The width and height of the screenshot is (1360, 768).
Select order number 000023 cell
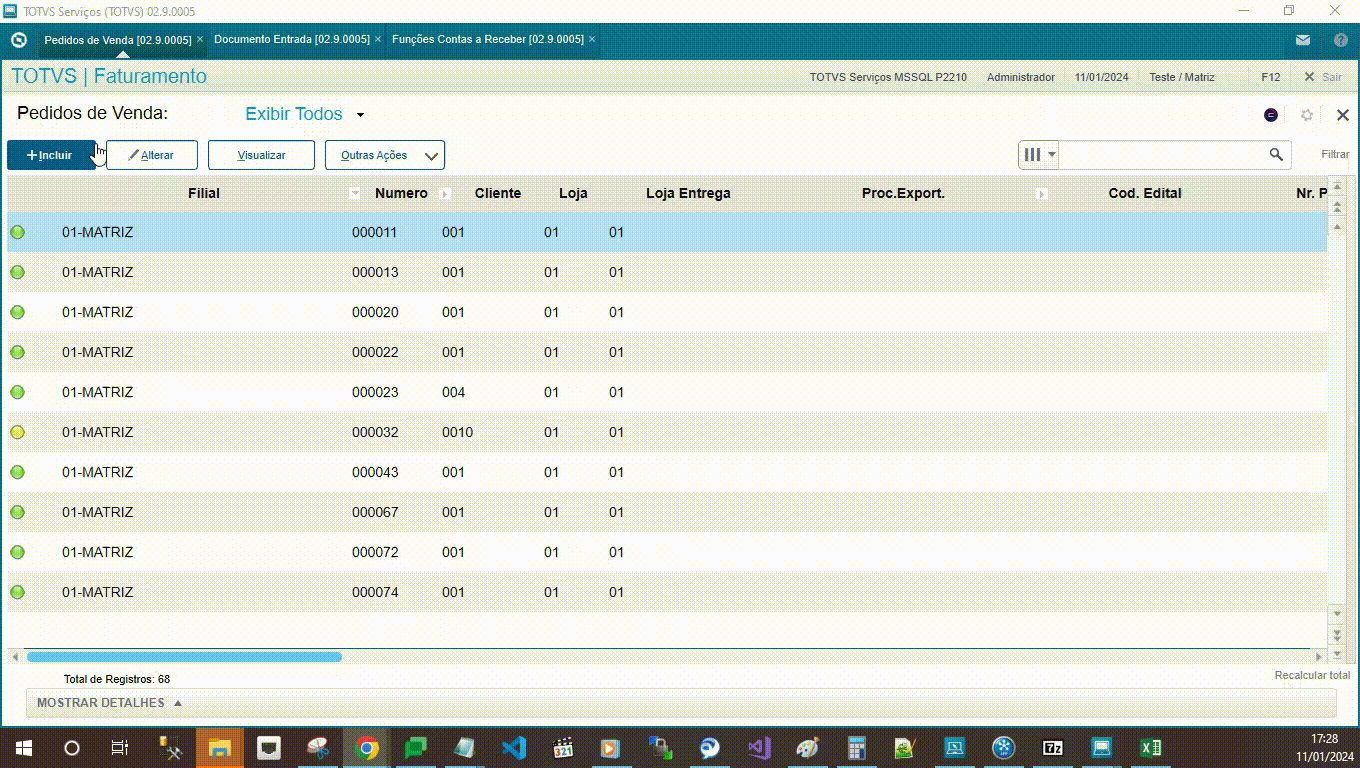(375, 392)
